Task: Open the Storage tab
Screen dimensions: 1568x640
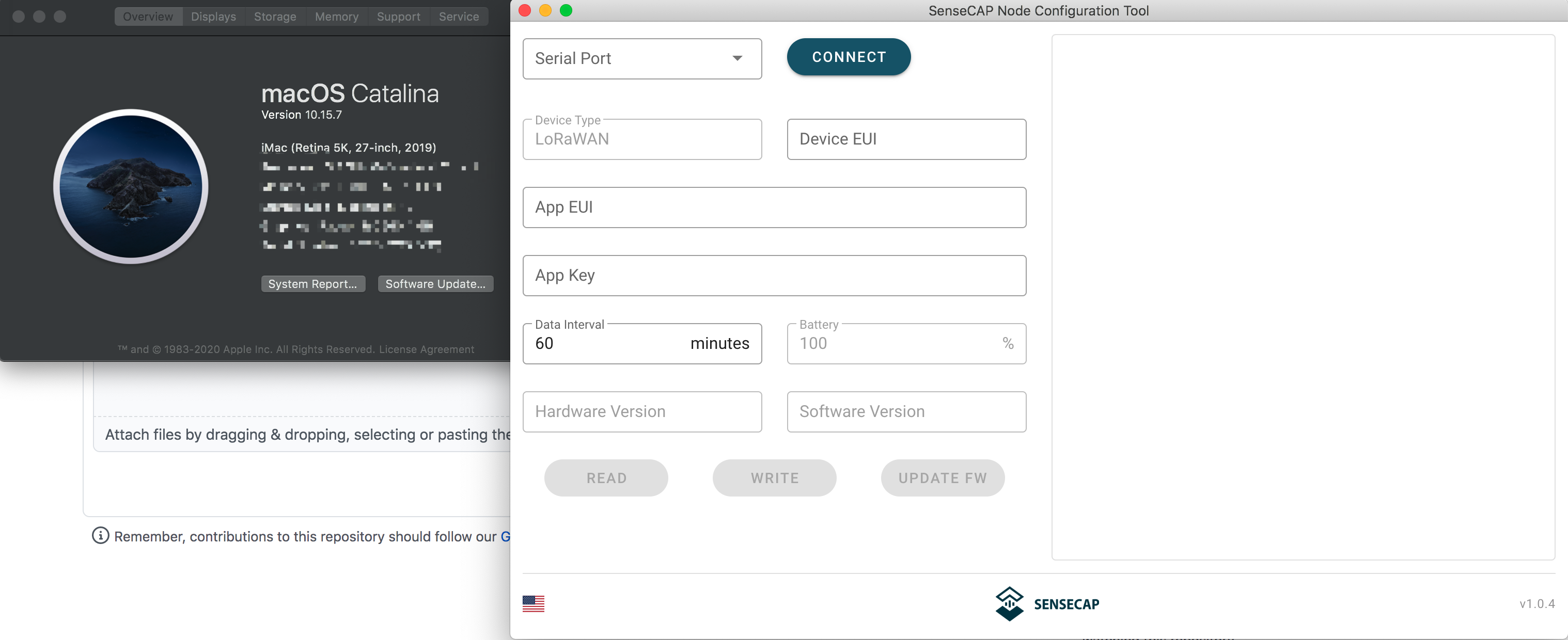Action: point(275,17)
